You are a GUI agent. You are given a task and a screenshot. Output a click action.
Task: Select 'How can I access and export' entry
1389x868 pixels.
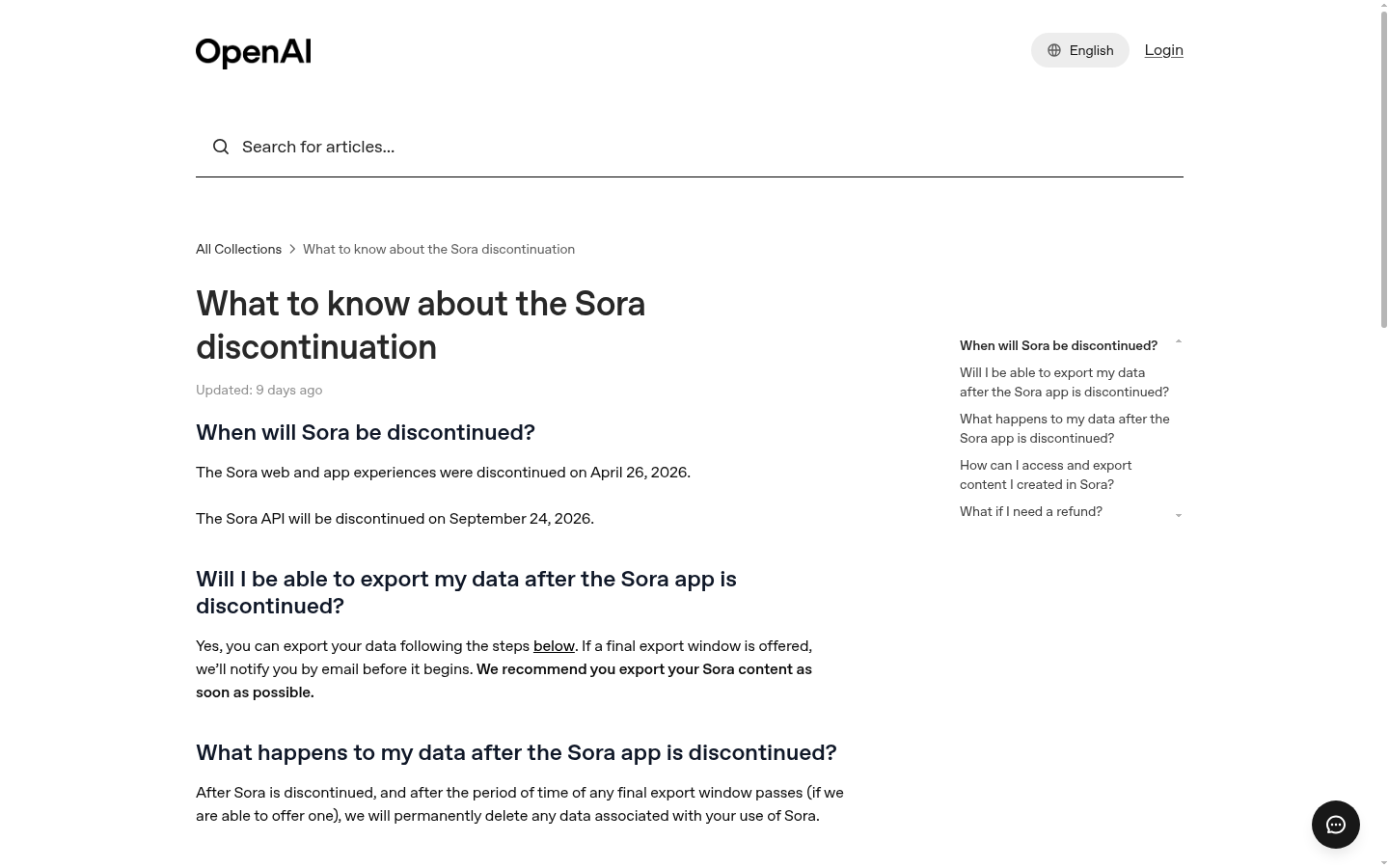(x=1046, y=475)
